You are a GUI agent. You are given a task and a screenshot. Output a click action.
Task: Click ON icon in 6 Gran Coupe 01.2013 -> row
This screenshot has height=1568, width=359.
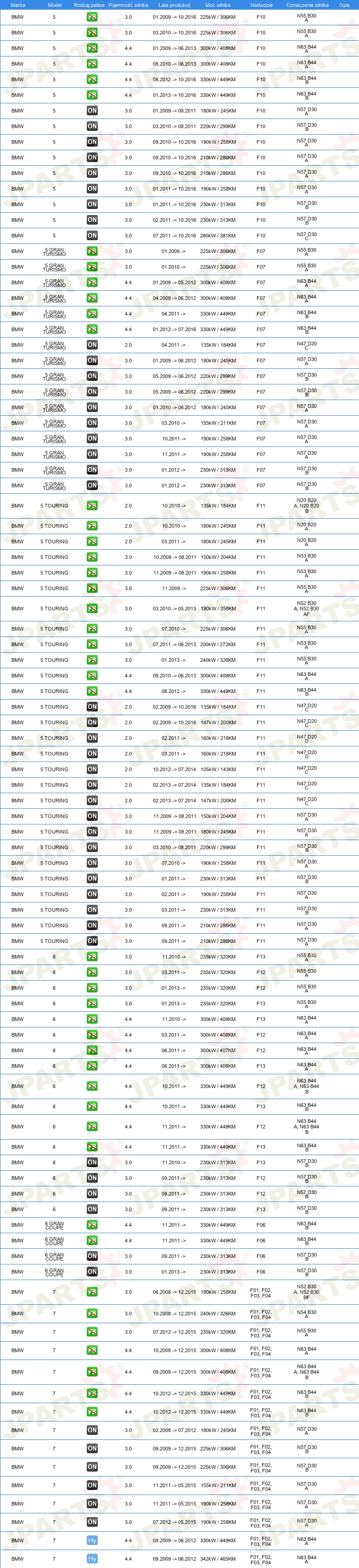(92, 1272)
